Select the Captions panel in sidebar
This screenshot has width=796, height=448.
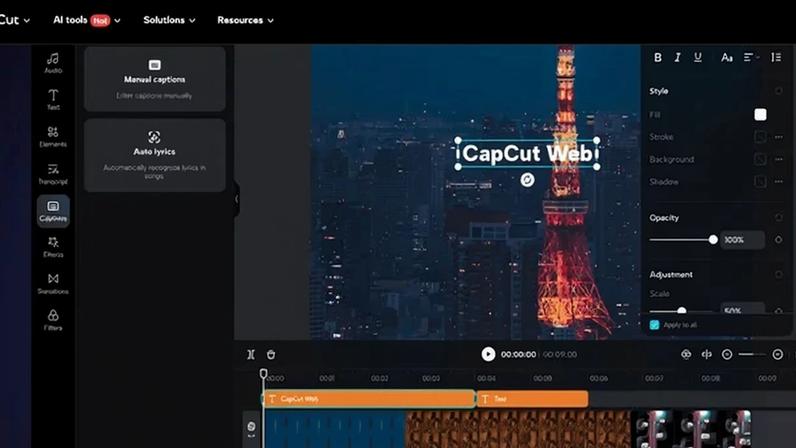(x=53, y=211)
